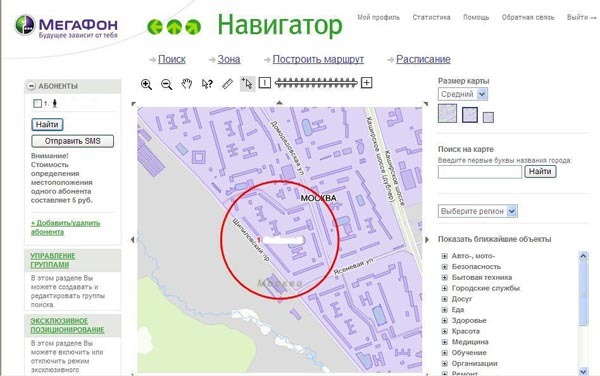Image resolution: width=600 pixels, height=376 pixels.
Task: Open Обратная связь menu item
Action: tap(528, 17)
